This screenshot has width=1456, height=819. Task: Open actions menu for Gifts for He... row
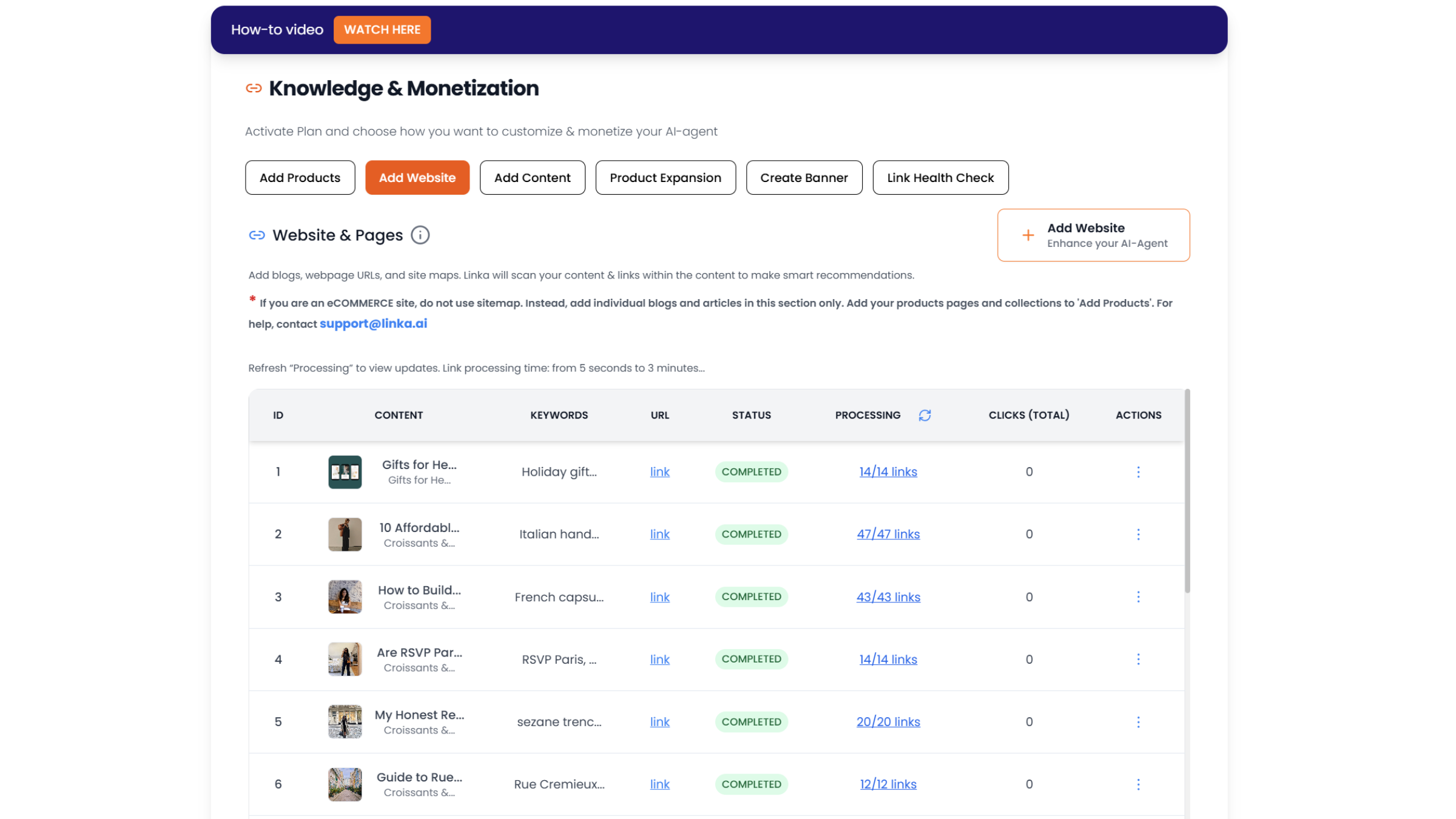1138,472
